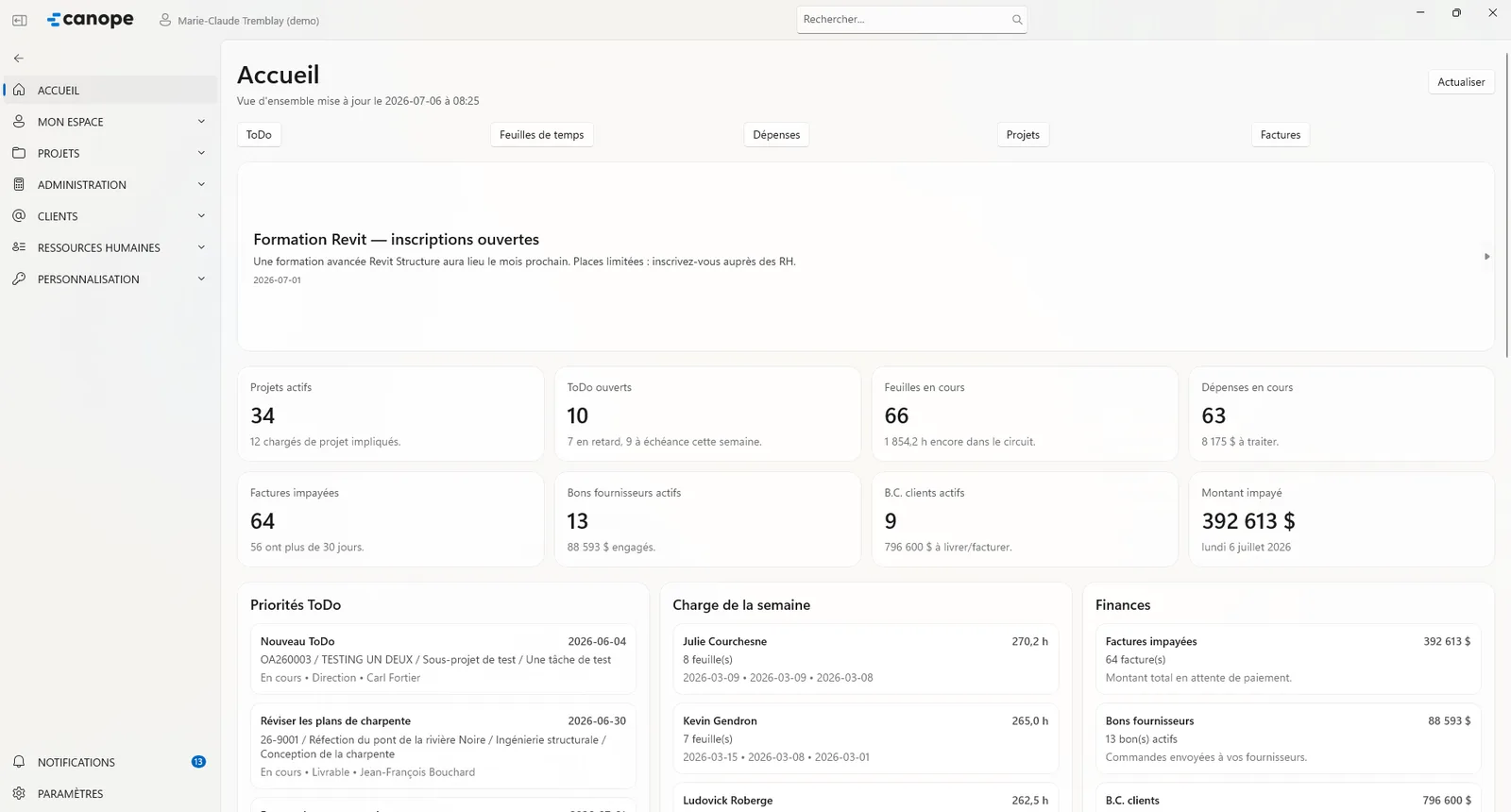
Task: Click Marie-Claude Tremblay (demo) user name
Action: 248,20
